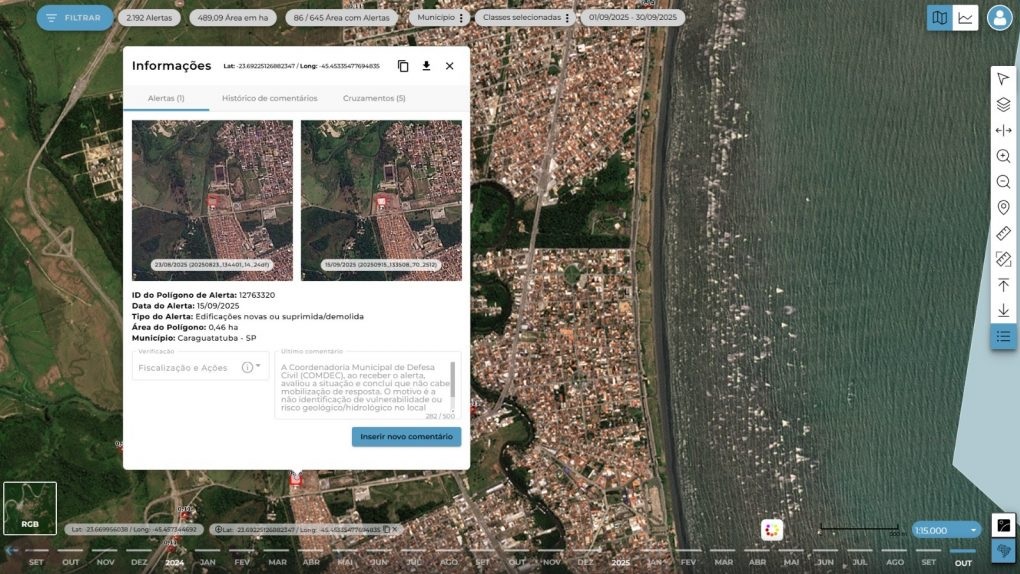Download the alert information

(x=426, y=66)
